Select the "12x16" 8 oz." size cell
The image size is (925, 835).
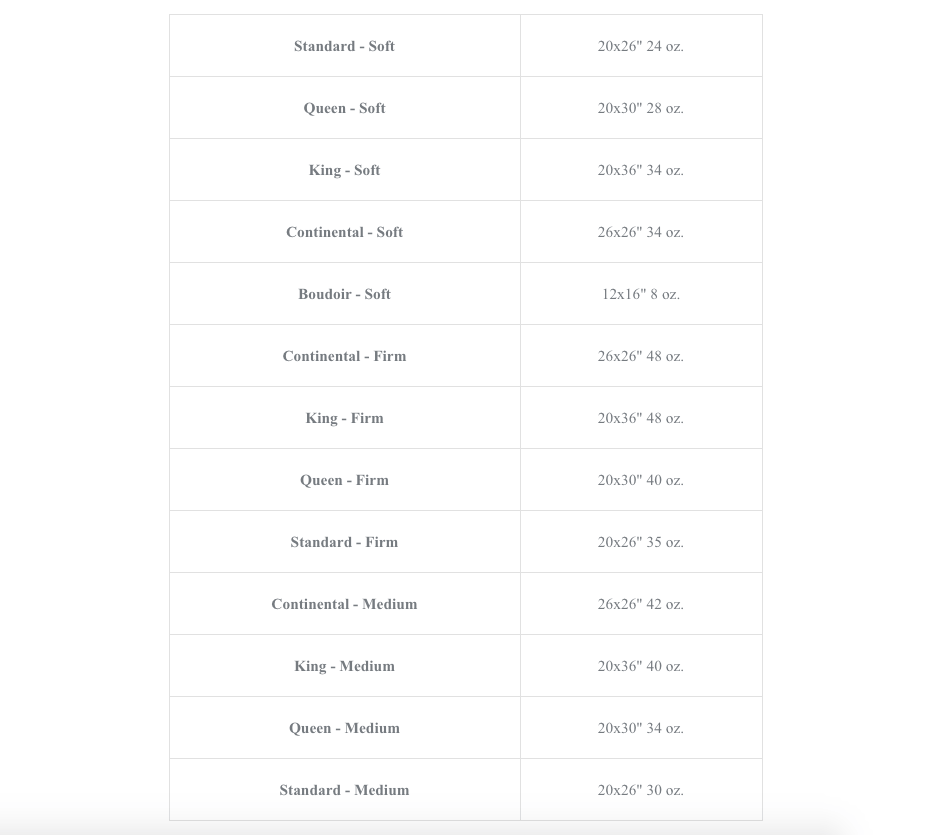click(640, 294)
